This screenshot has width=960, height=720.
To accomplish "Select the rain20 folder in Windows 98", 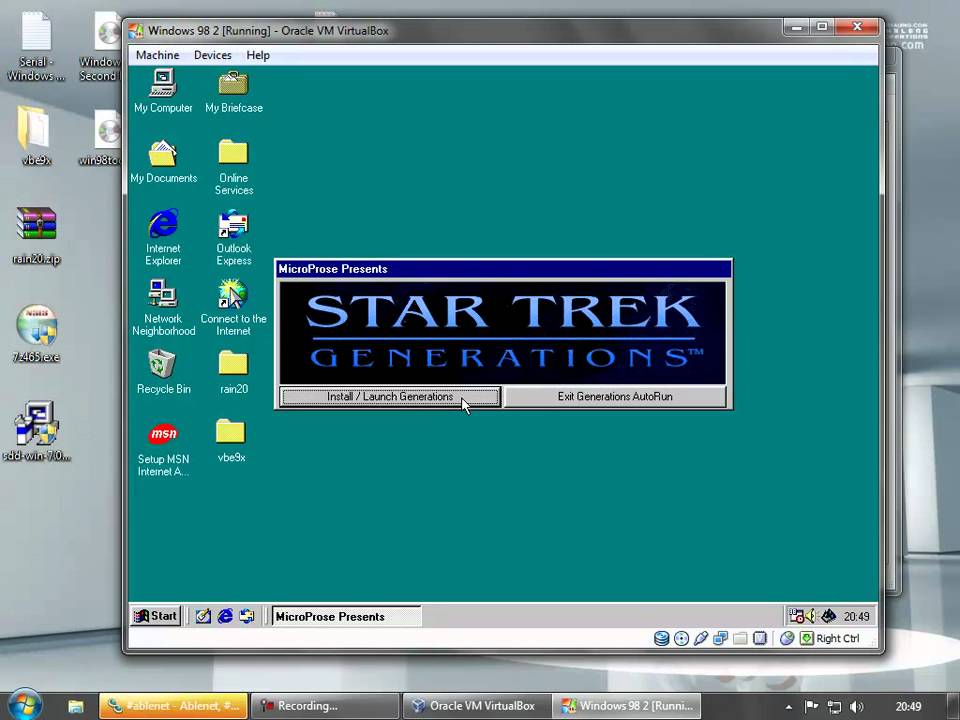I will point(233,372).
